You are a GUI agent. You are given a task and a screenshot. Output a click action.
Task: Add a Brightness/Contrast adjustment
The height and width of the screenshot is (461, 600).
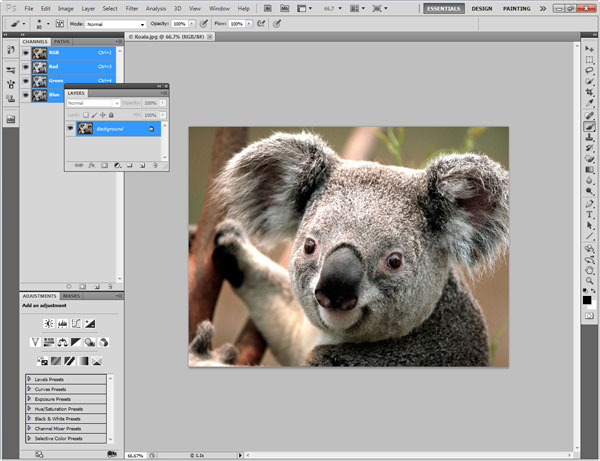[47, 324]
